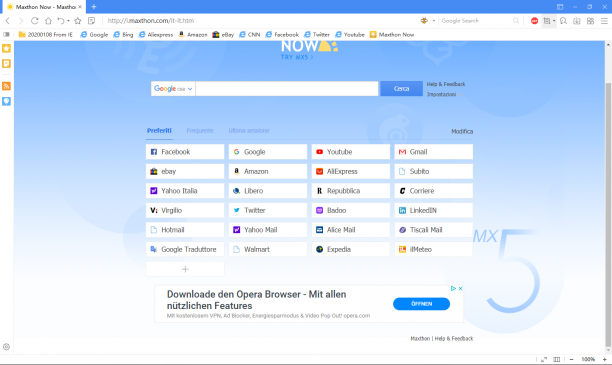The image size is (612, 365).
Task: Expand the snapshot tool dropdown arrow
Action: click(554, 21)
